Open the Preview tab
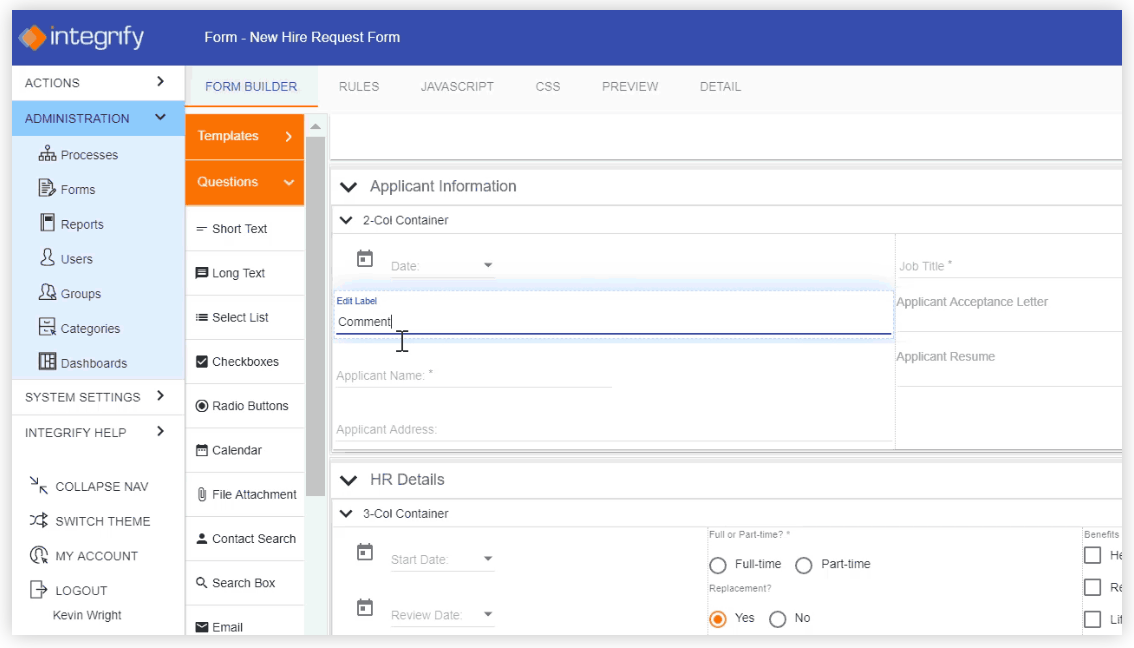This screenshot has width=1134, height=648. click(630, 87)
